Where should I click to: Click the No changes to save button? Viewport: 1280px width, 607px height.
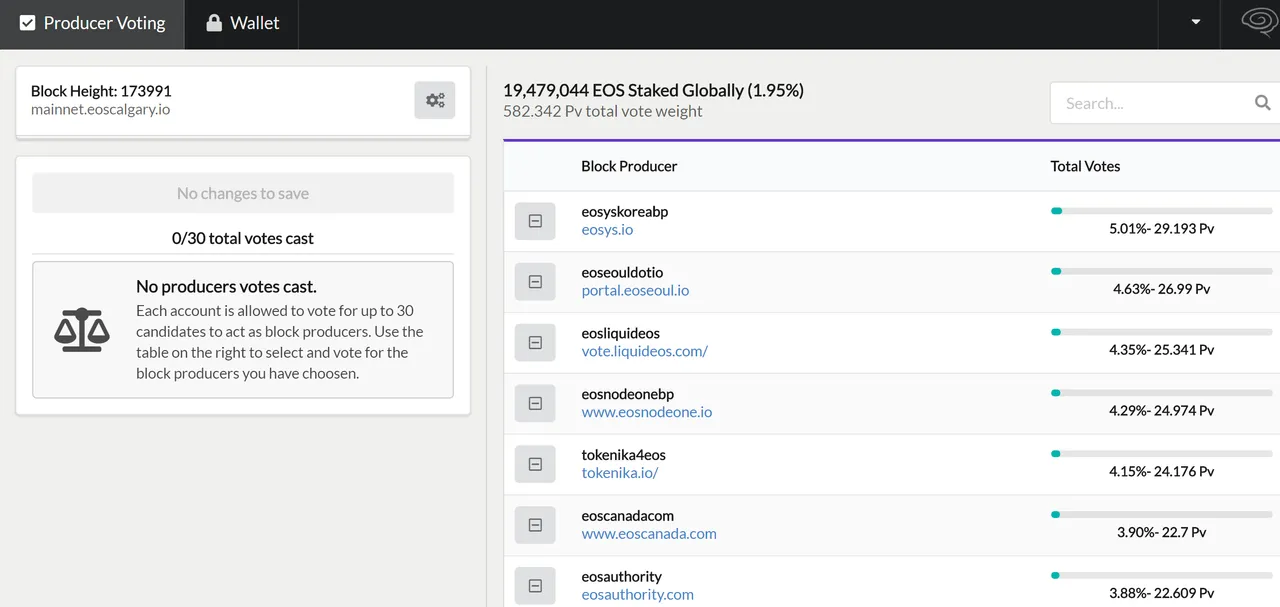pyautogui.click(x=243, y=193)
